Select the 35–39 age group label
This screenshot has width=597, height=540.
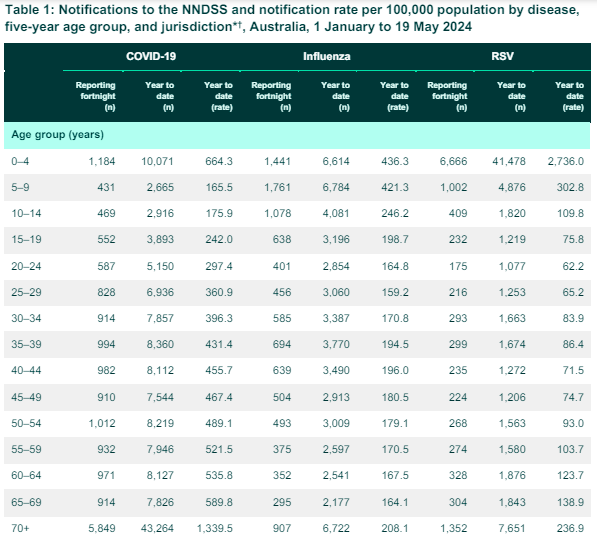pos(26,344)
